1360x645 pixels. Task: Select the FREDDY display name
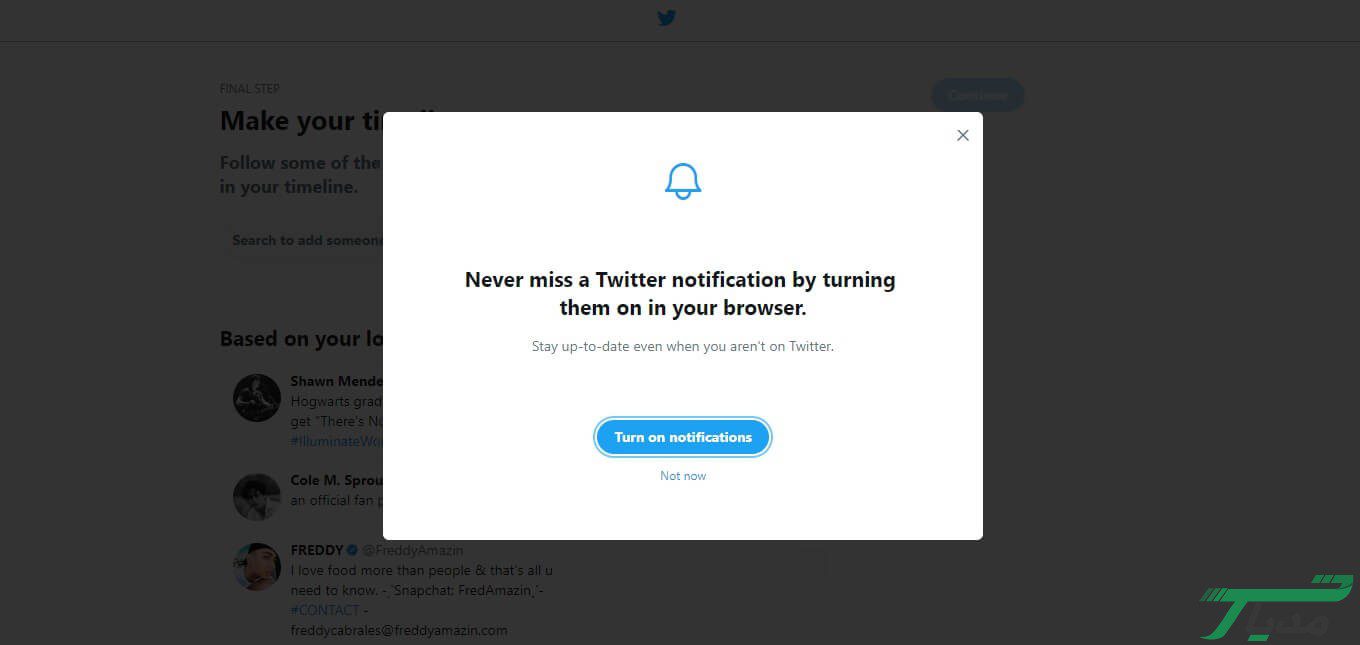point(316,550)
